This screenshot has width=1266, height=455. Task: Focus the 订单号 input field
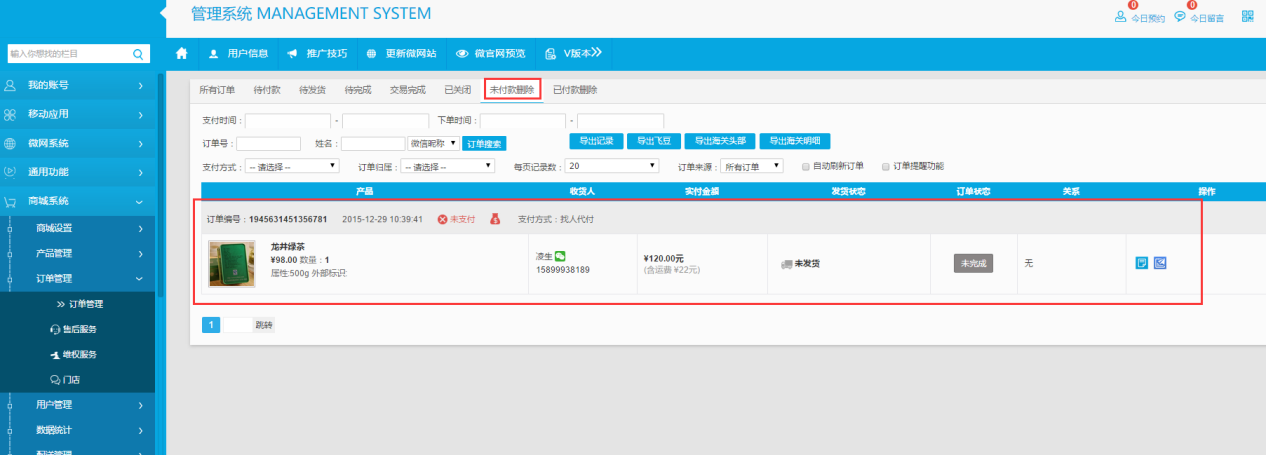(x=269, y=144)
